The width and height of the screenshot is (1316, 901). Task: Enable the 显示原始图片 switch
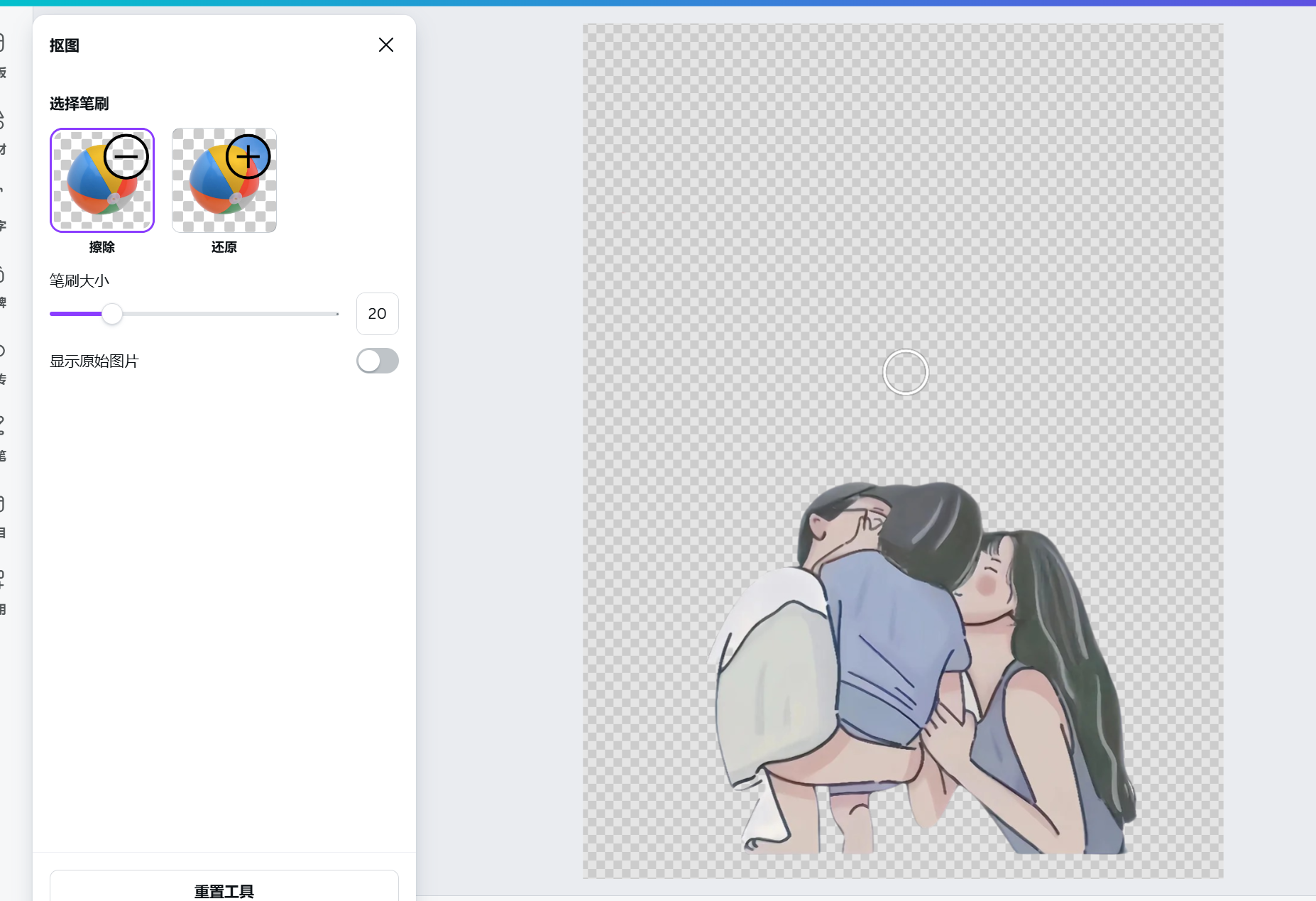tap(376, 361)
